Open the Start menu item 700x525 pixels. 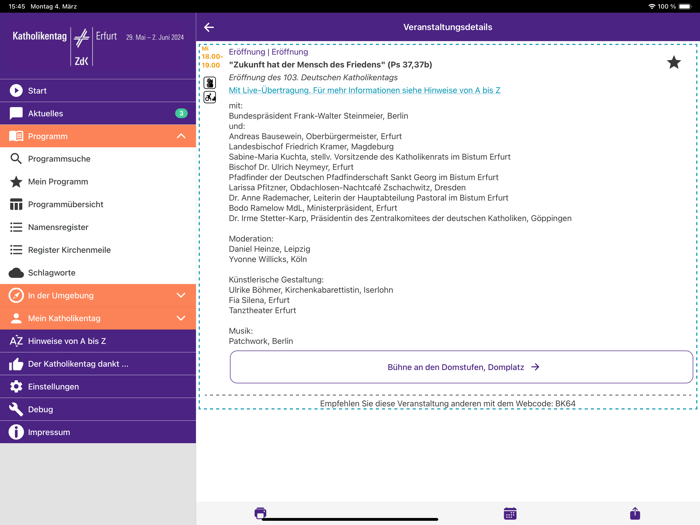click(98, 91)
